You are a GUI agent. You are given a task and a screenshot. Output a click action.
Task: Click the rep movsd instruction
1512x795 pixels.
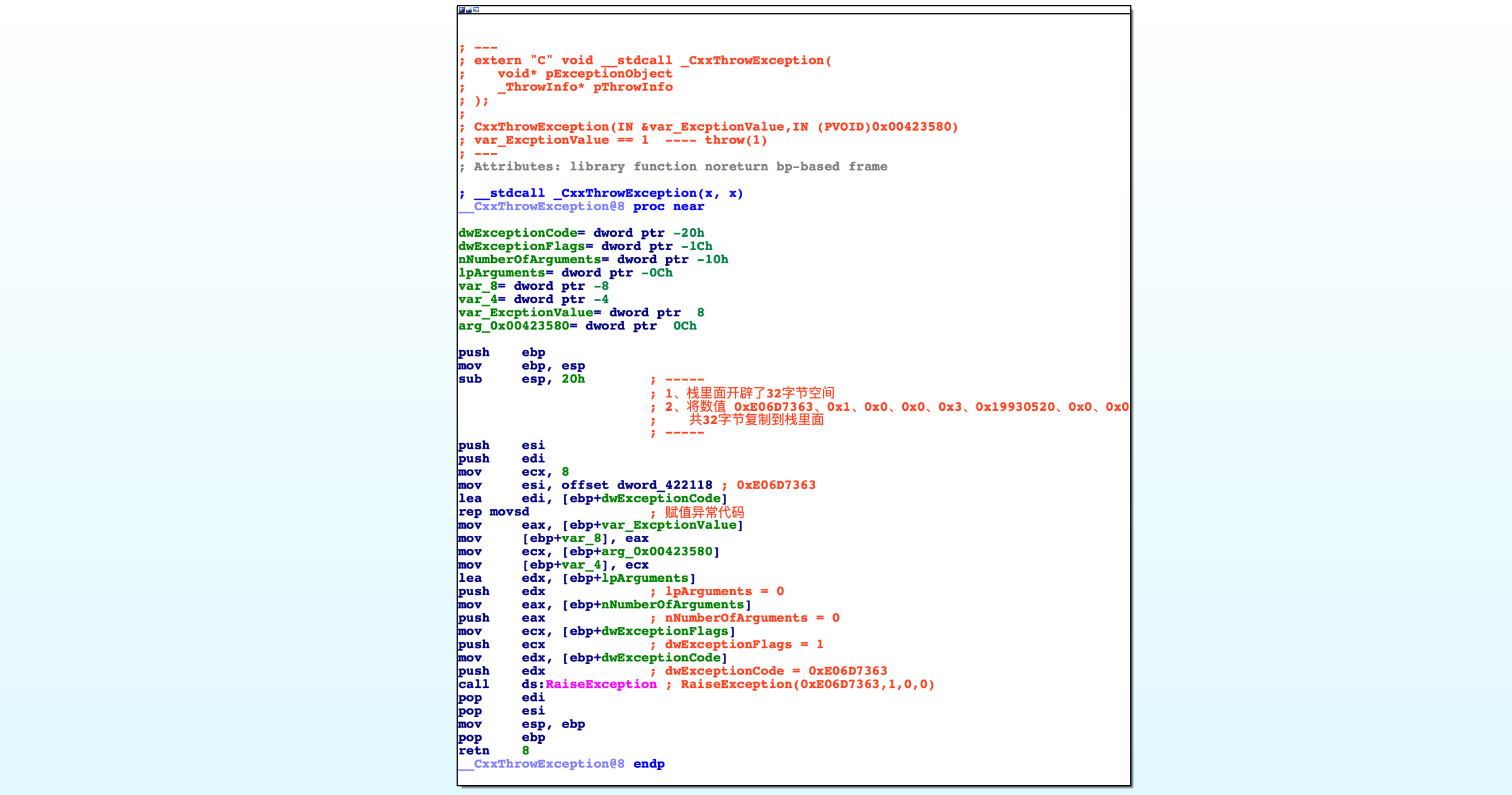click(493, 512)
